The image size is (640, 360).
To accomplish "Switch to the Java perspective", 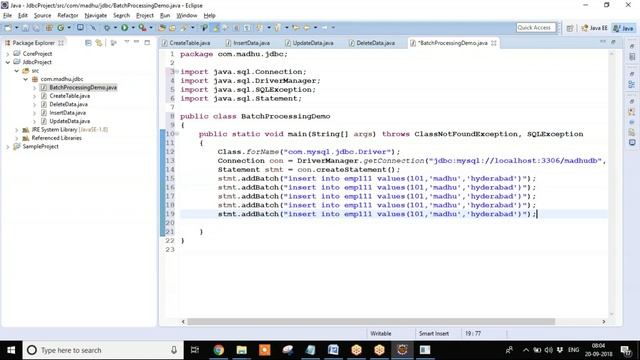I will tap(624, 28).
